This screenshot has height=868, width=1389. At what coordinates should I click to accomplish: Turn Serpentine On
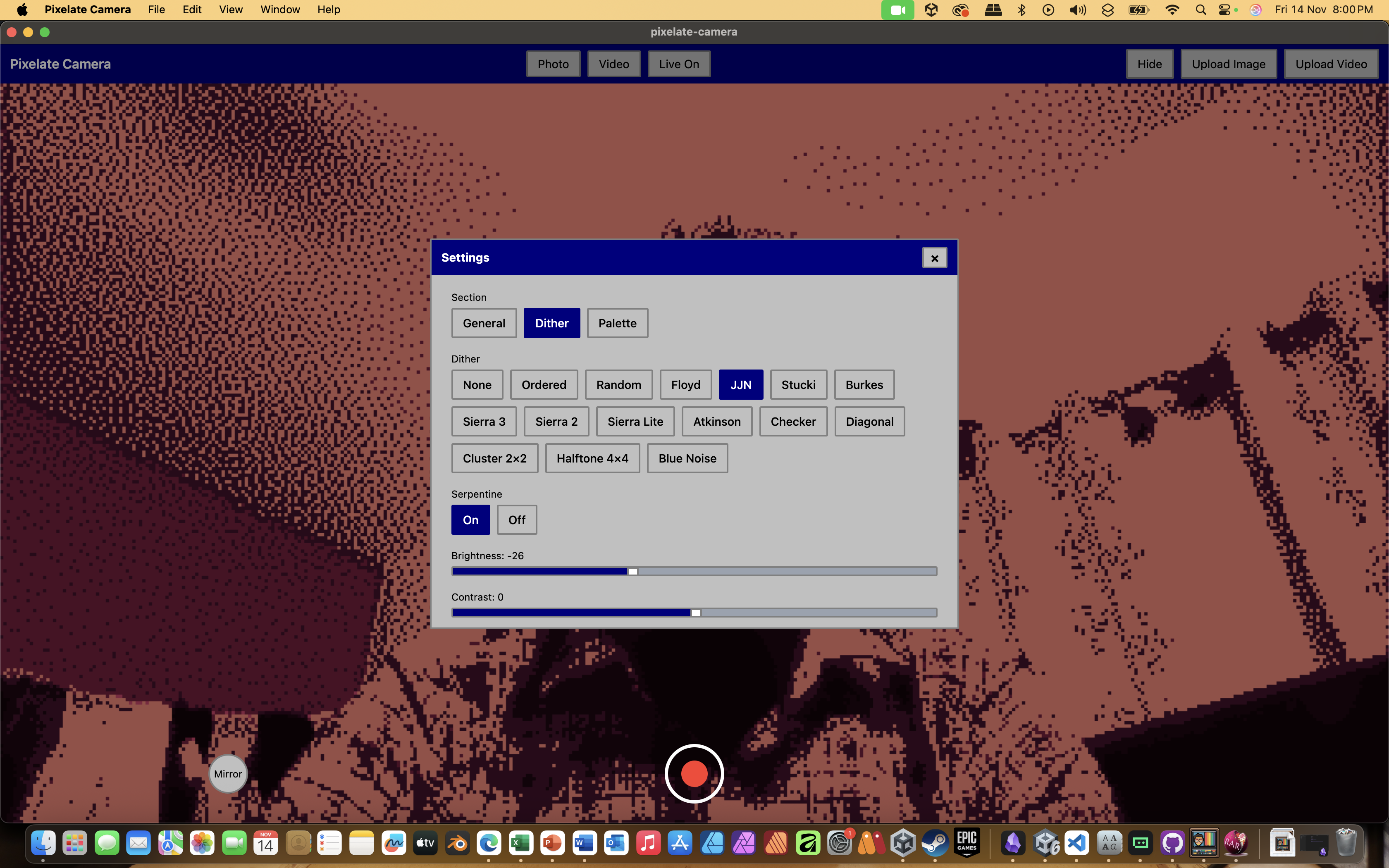[470, 520]
